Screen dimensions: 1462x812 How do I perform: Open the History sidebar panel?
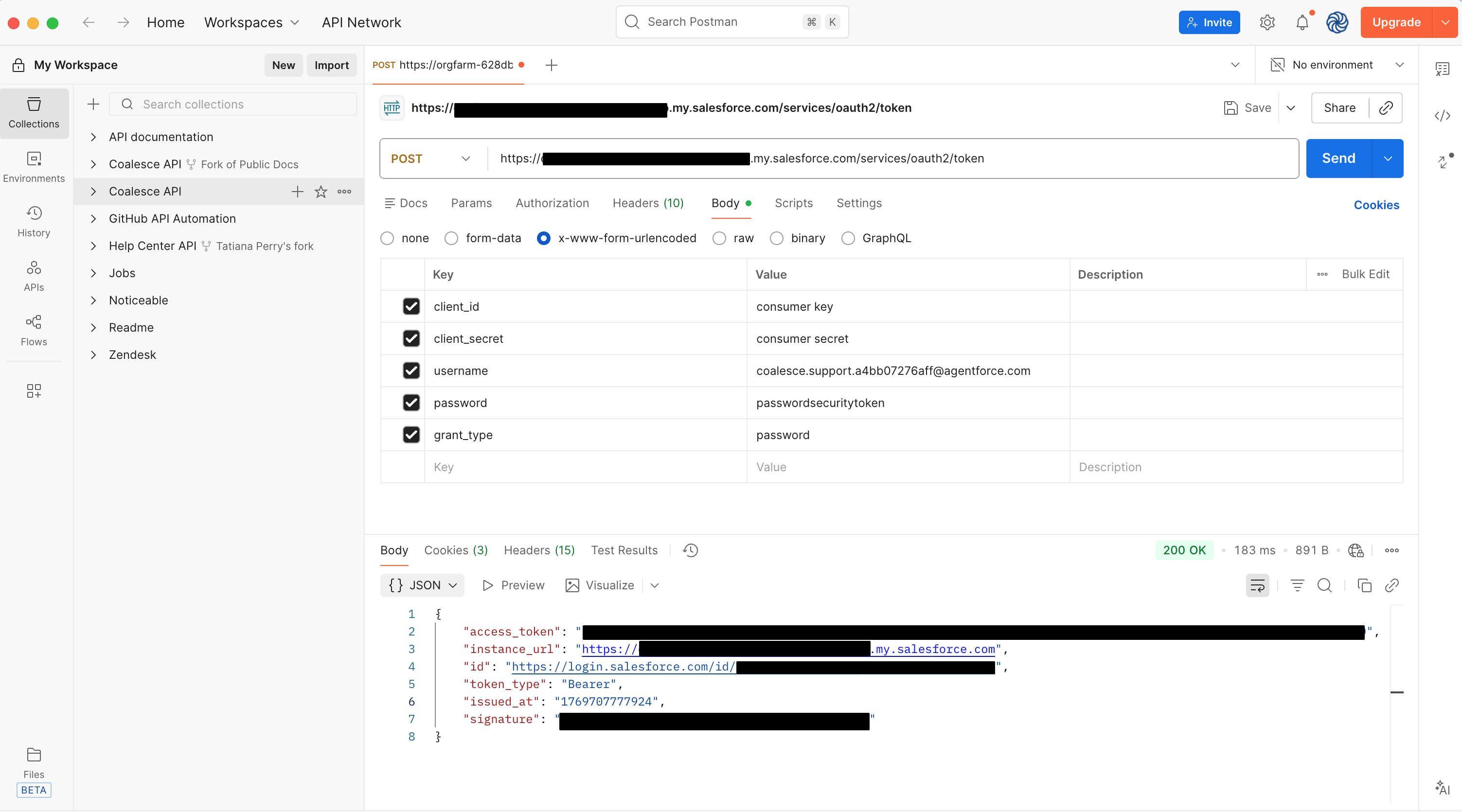[x=34, y=221]
